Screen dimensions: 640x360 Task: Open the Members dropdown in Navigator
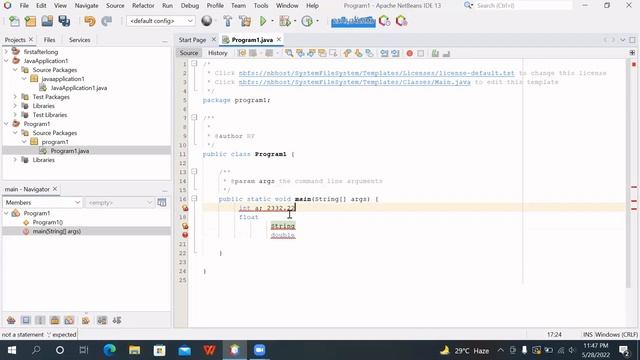click(x=42, y=202)
